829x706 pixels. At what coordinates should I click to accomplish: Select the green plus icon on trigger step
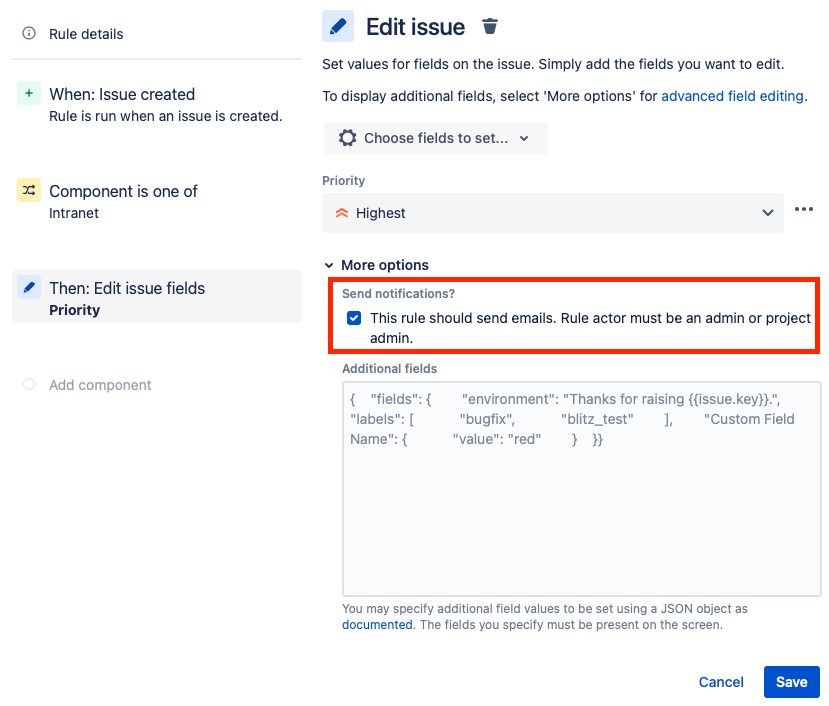click(x=27, y=93)
